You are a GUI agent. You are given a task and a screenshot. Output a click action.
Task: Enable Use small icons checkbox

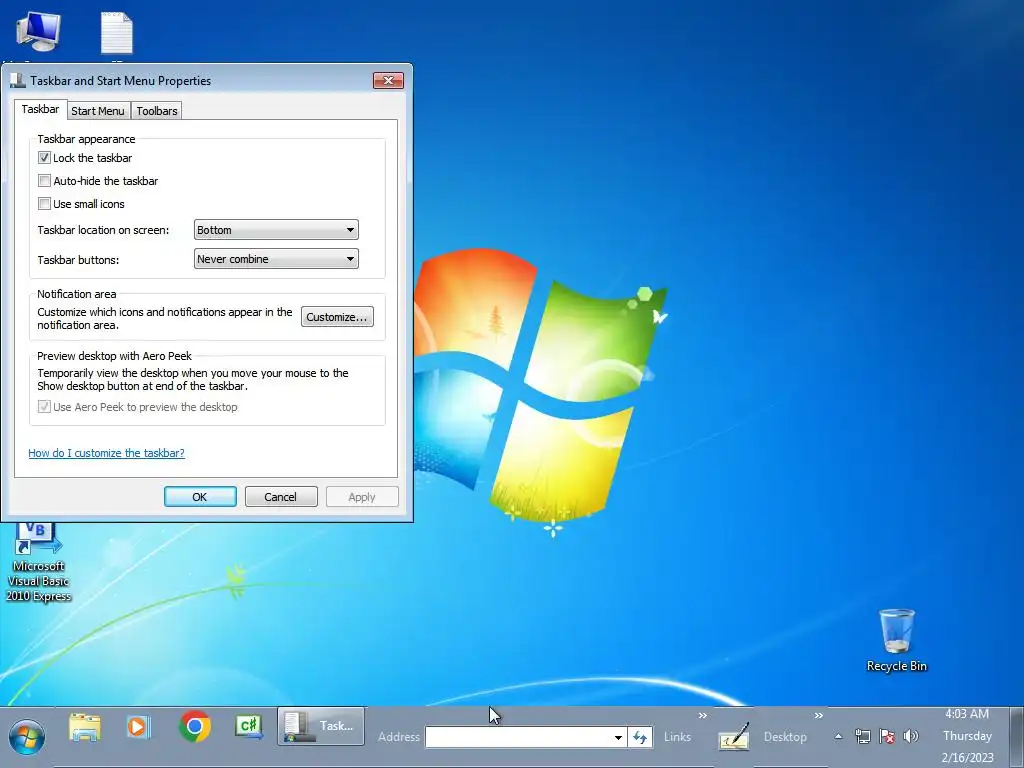[x=44, y=203]
